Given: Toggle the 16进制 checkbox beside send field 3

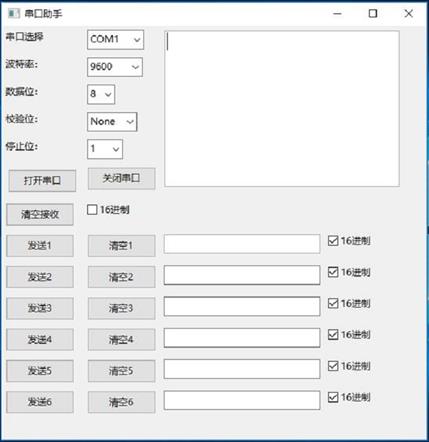Looking at the screenshot, I should point(333,303).
